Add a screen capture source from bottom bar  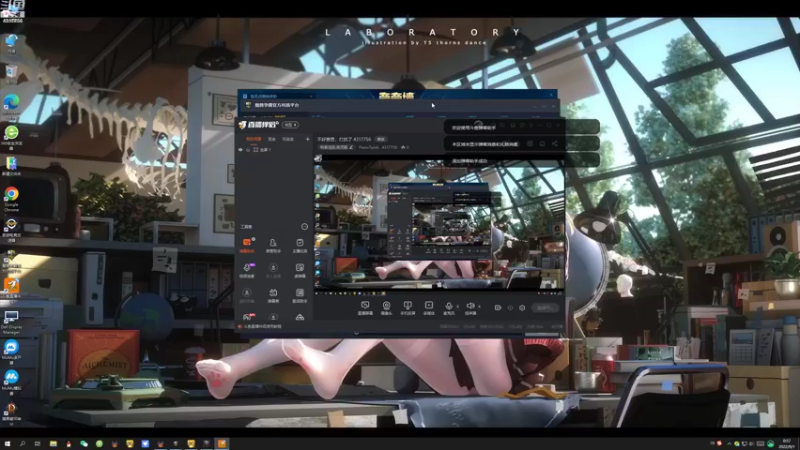[x=365, y=307]
